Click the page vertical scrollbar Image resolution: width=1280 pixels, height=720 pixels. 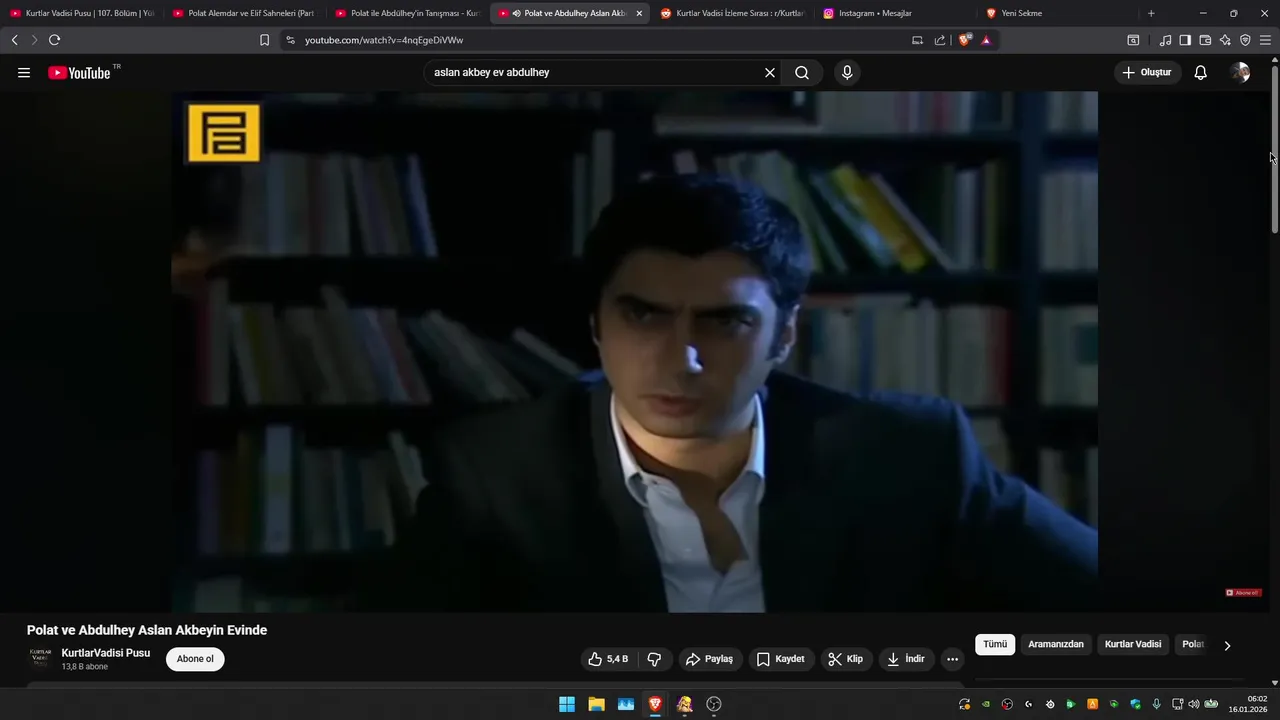1275,150
